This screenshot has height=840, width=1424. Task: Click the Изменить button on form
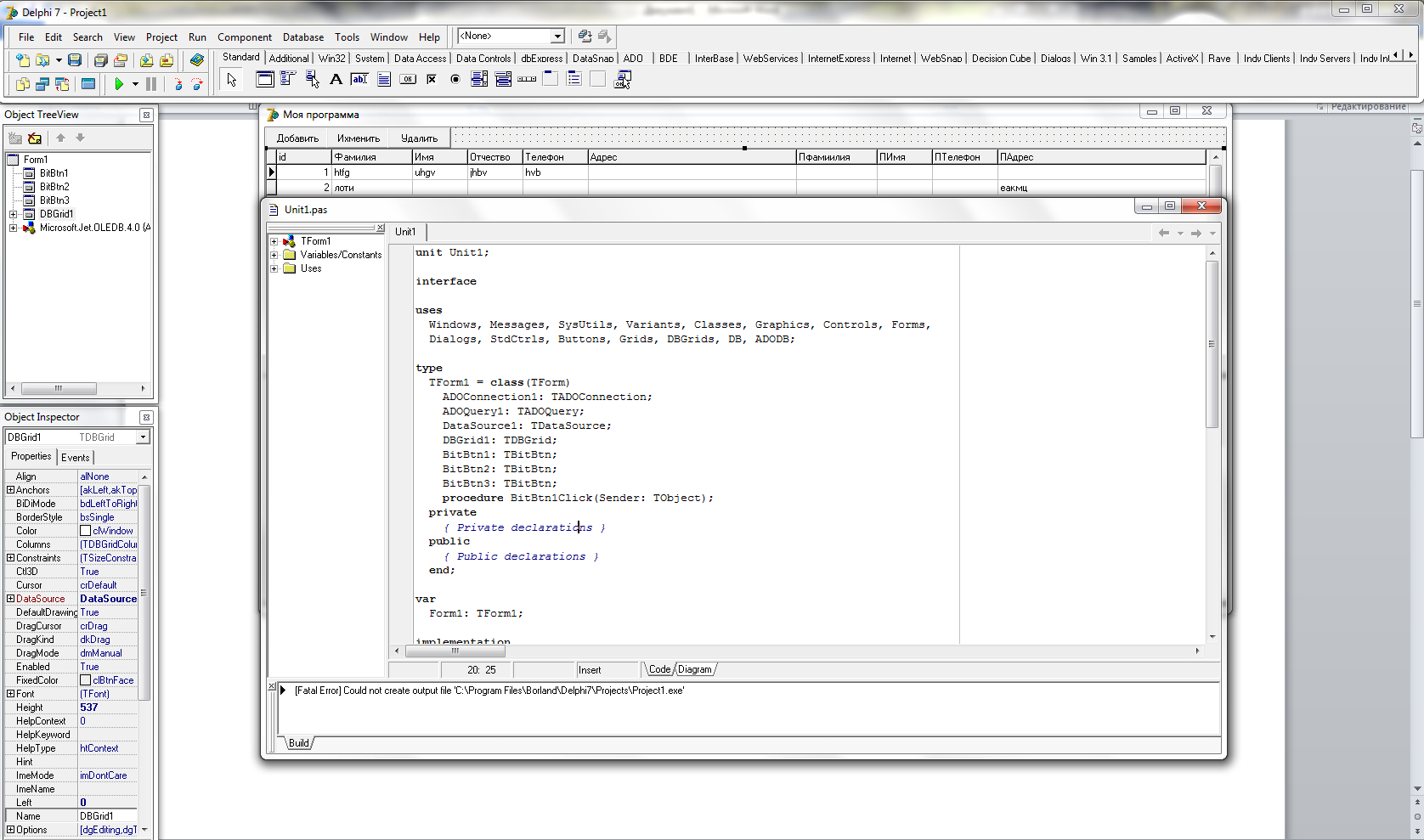pos(359,138)
